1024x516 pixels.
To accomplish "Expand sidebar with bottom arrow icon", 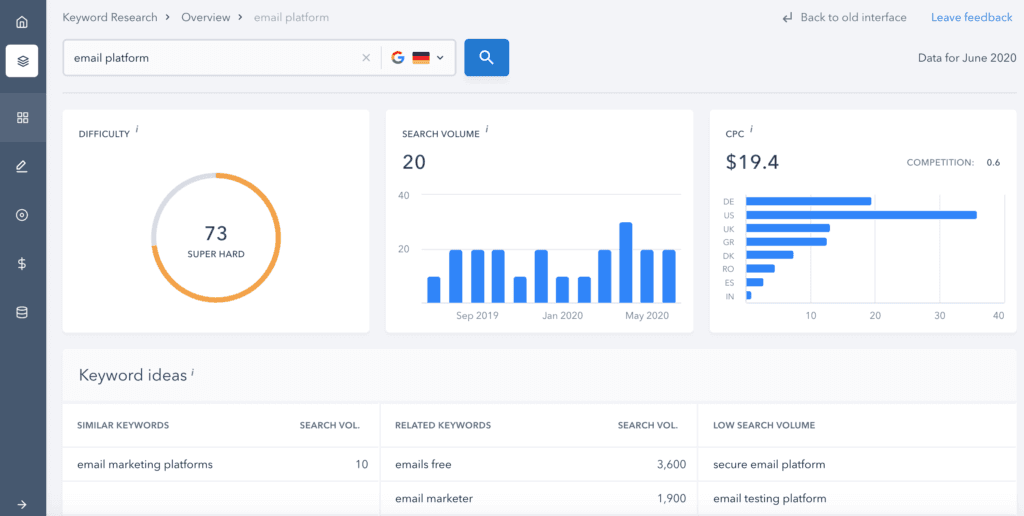I will click(22, 504).
